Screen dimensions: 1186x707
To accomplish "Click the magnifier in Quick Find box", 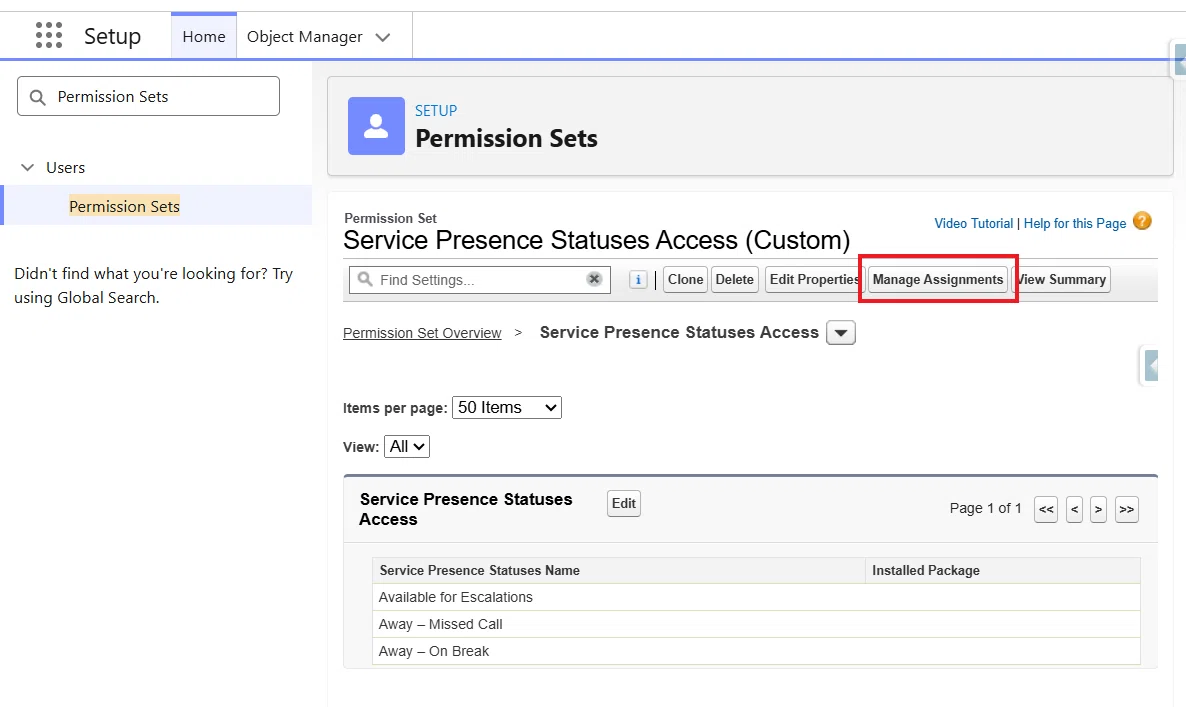I will pos(37,97).
